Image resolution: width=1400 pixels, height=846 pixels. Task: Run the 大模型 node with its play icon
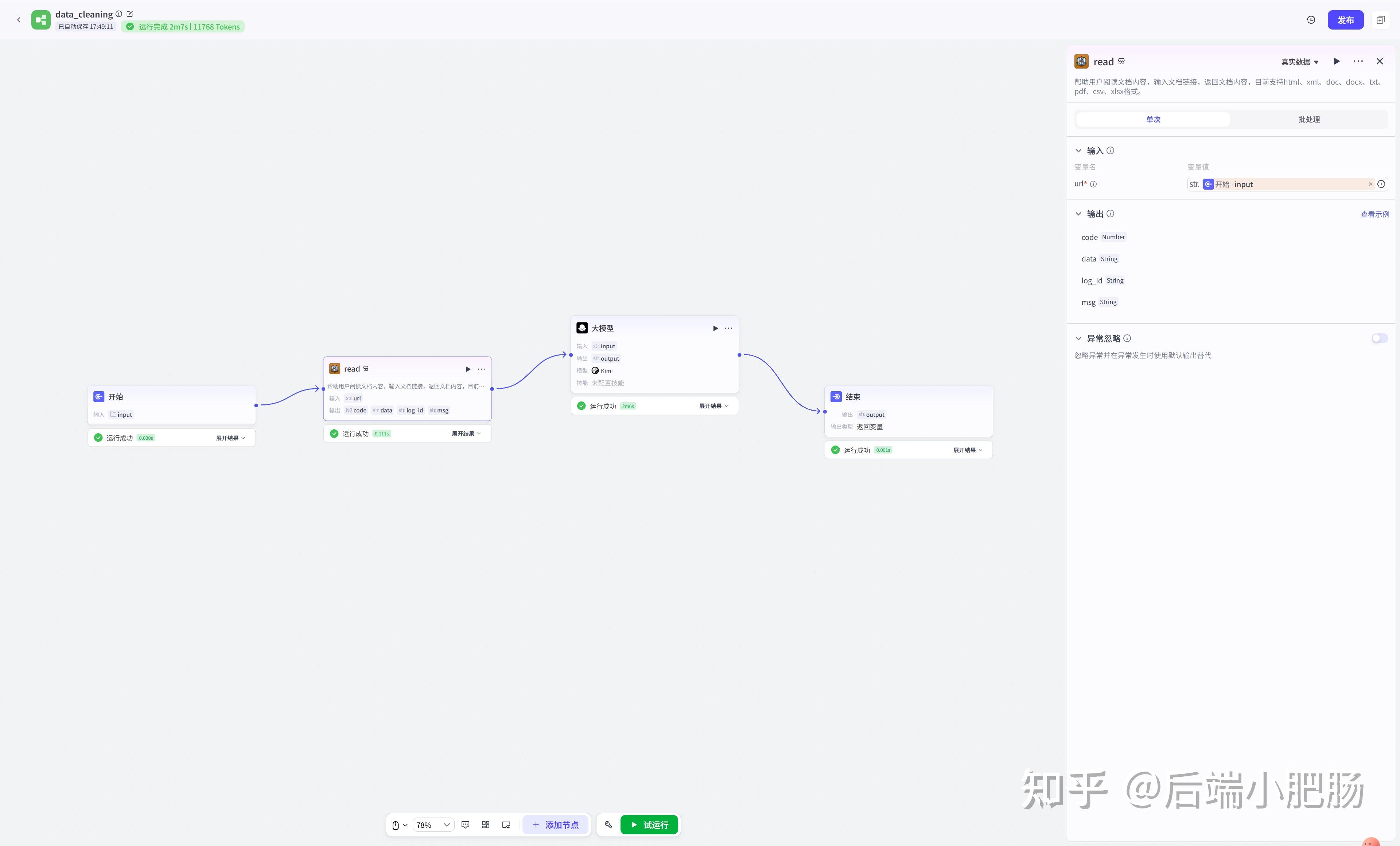click(715, 329)
